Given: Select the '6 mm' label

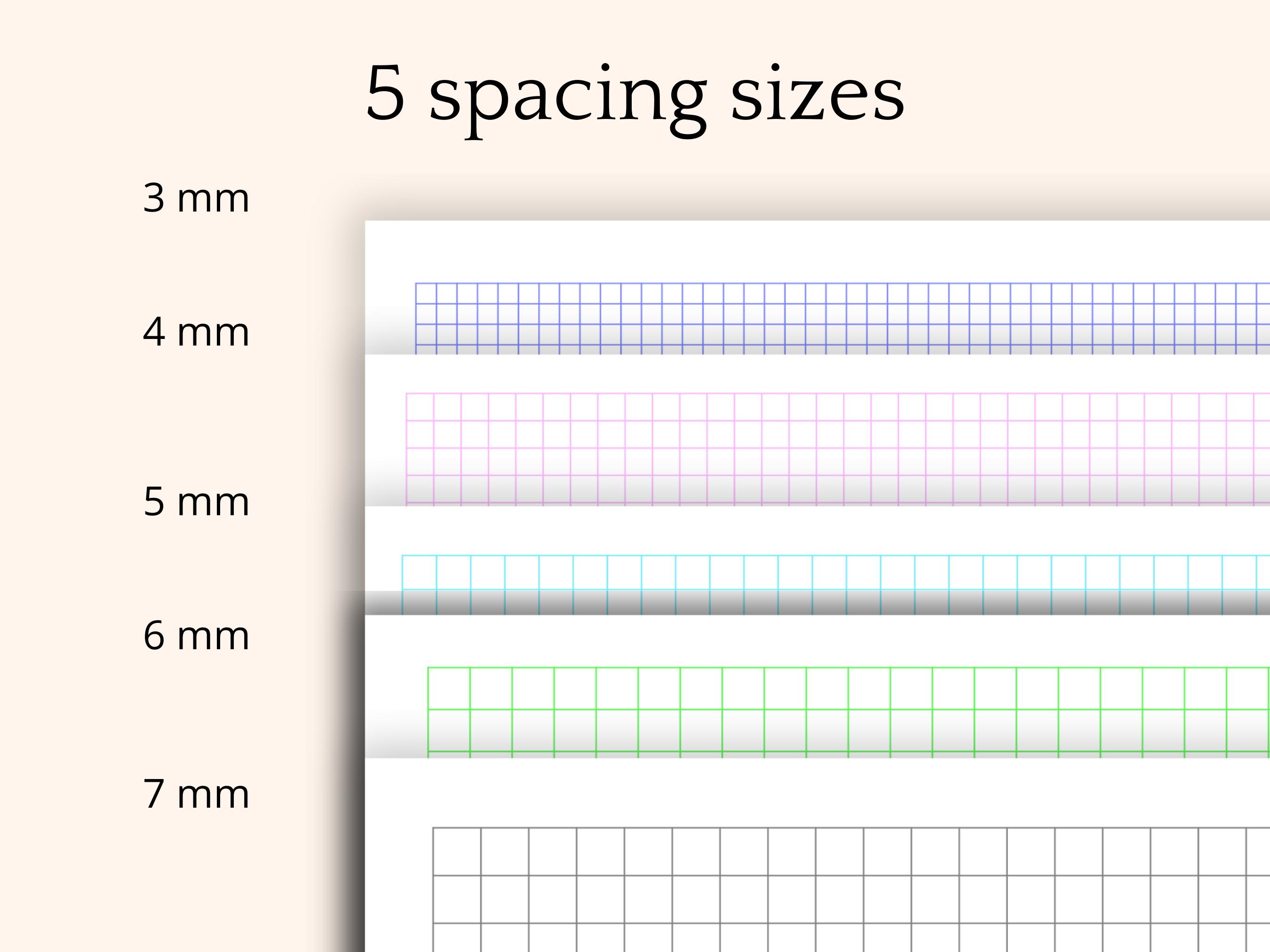Looking at the screenshot, I should [x=196, y=636].
